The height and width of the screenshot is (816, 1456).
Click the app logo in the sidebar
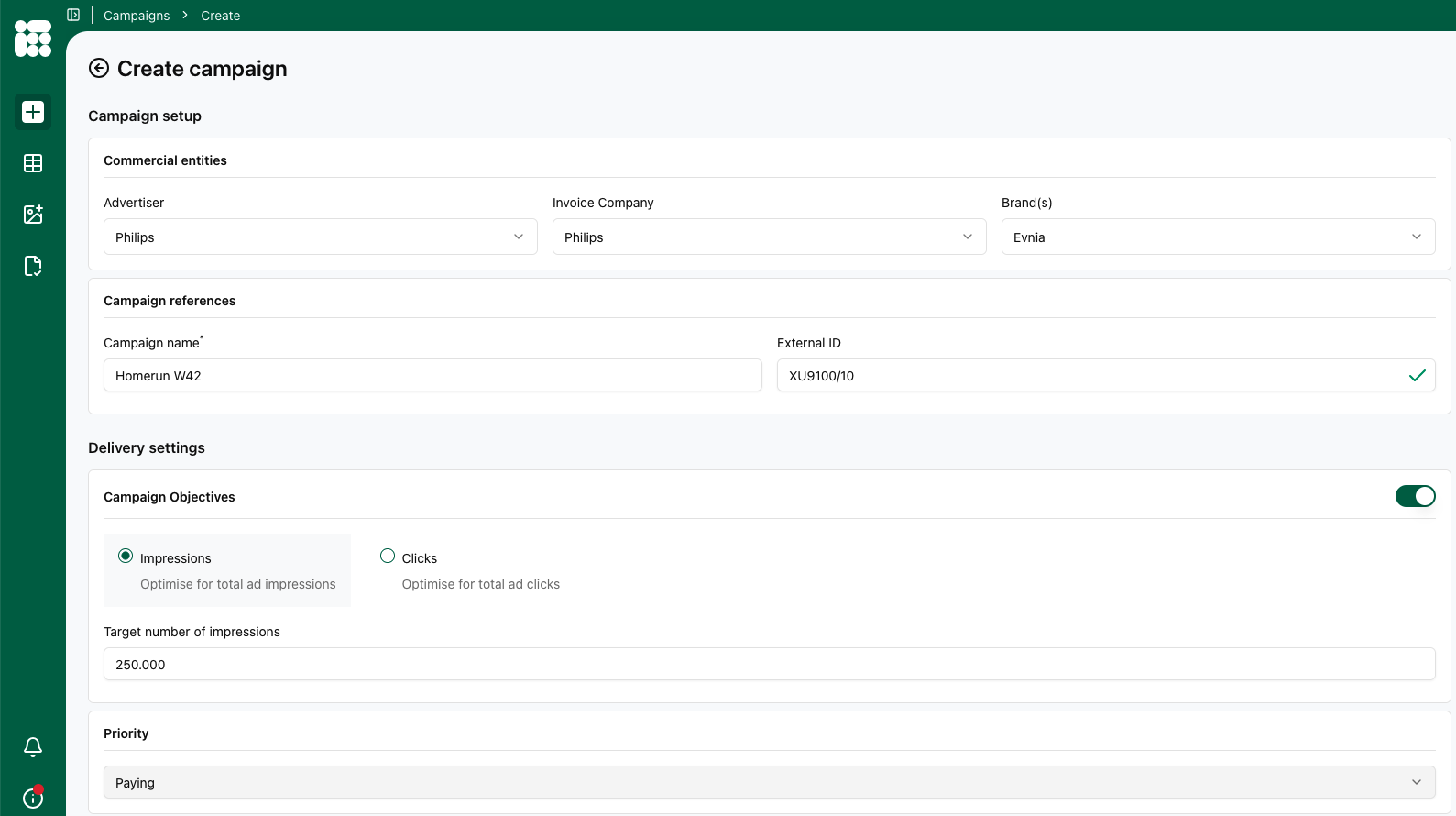pyautogui.click(x=33, y=39)
